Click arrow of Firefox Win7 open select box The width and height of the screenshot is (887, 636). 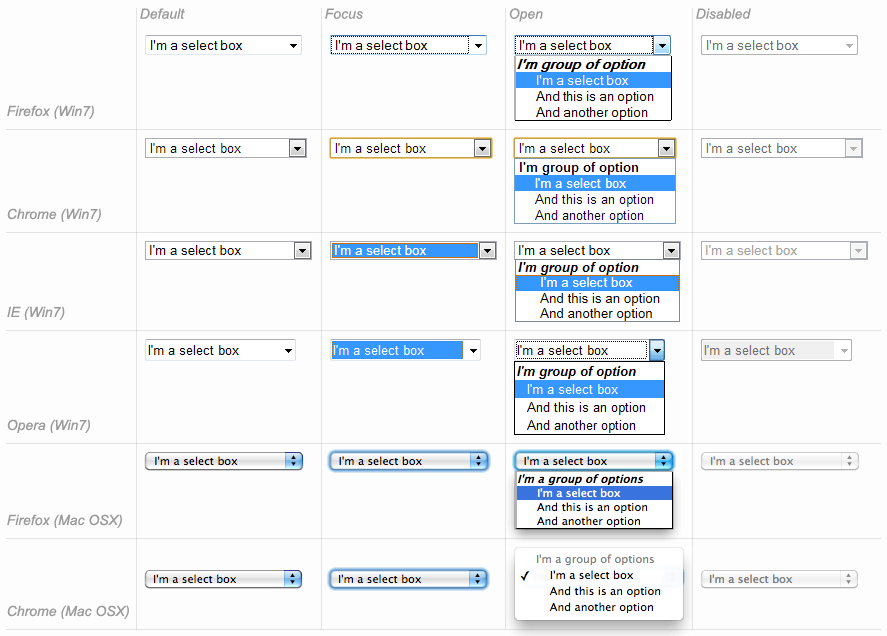pyautogui.click(x=662, y=45)
